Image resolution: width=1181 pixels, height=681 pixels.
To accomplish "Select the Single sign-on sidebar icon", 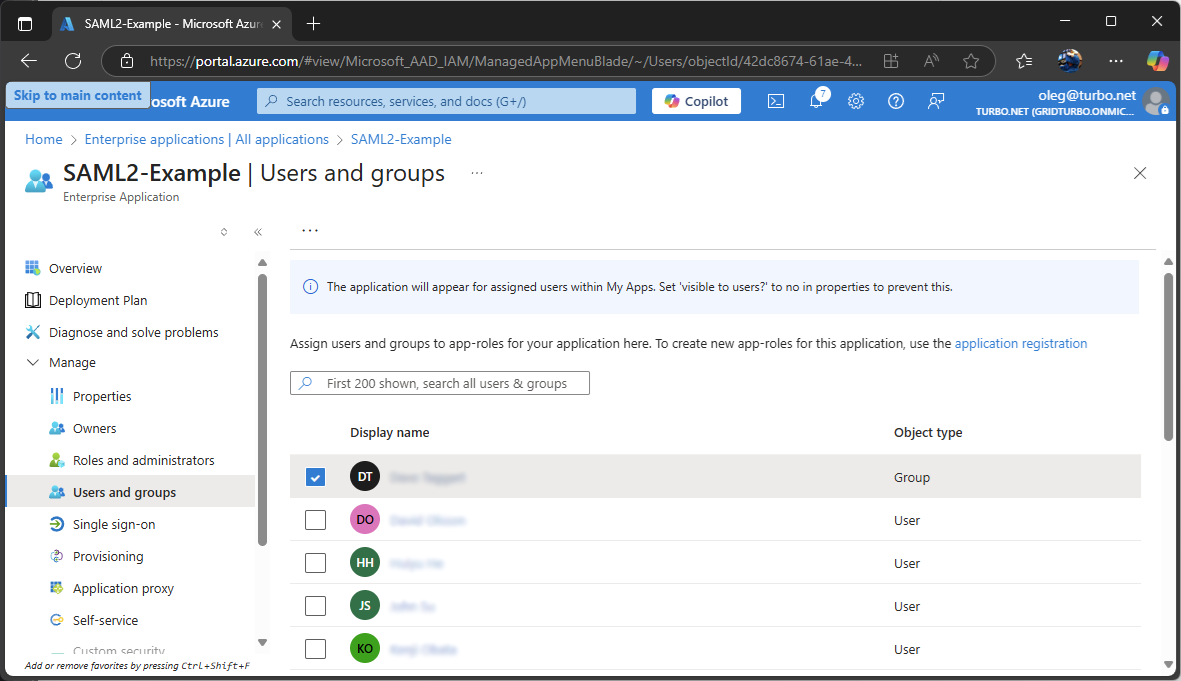I will [58, 523].
